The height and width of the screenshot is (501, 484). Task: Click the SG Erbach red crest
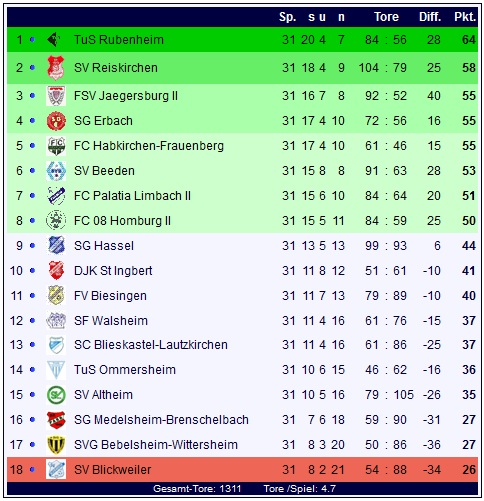pyautogui.click(x=56, y=121)
